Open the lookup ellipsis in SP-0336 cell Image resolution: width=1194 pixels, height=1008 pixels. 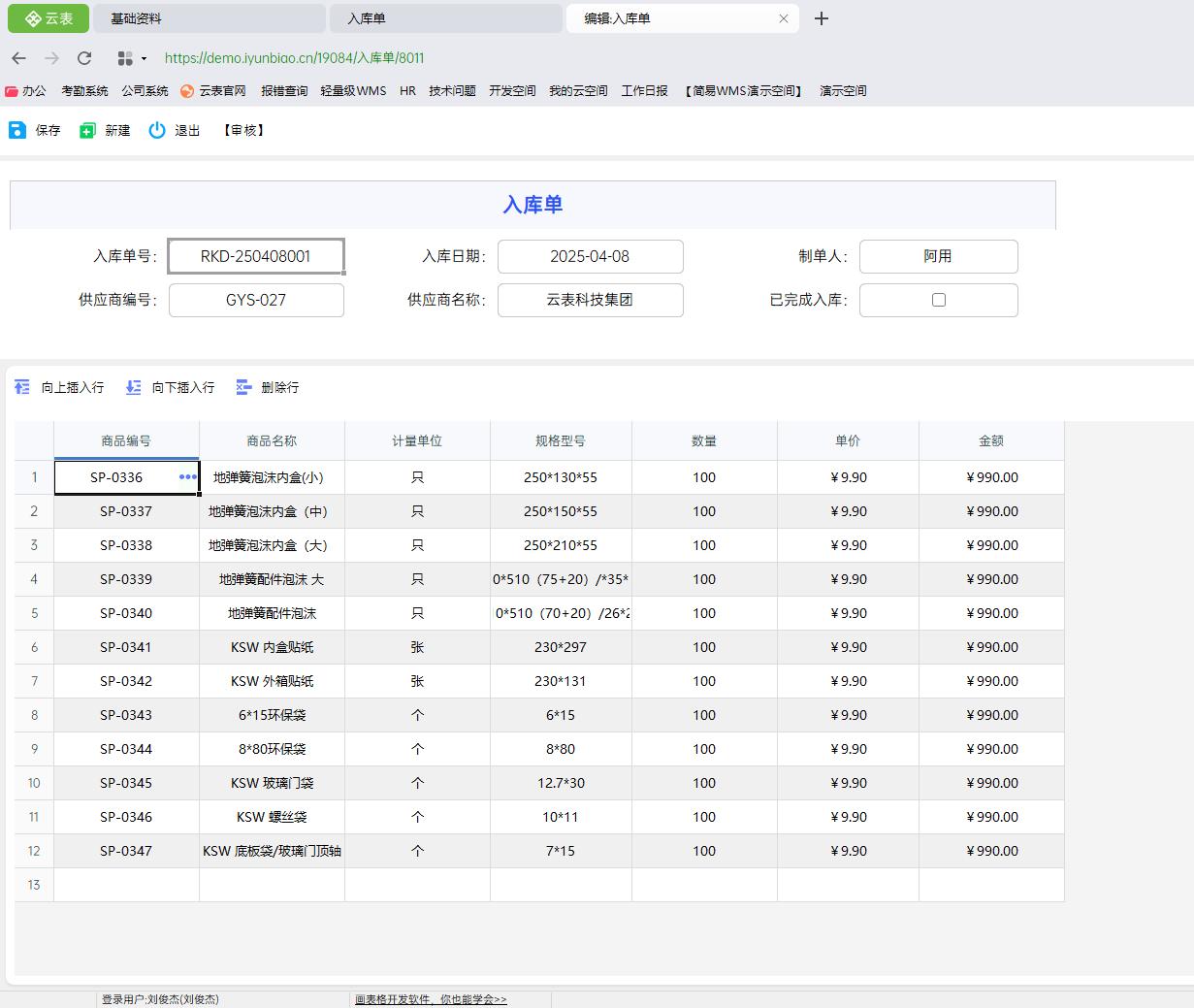point(187,477)
